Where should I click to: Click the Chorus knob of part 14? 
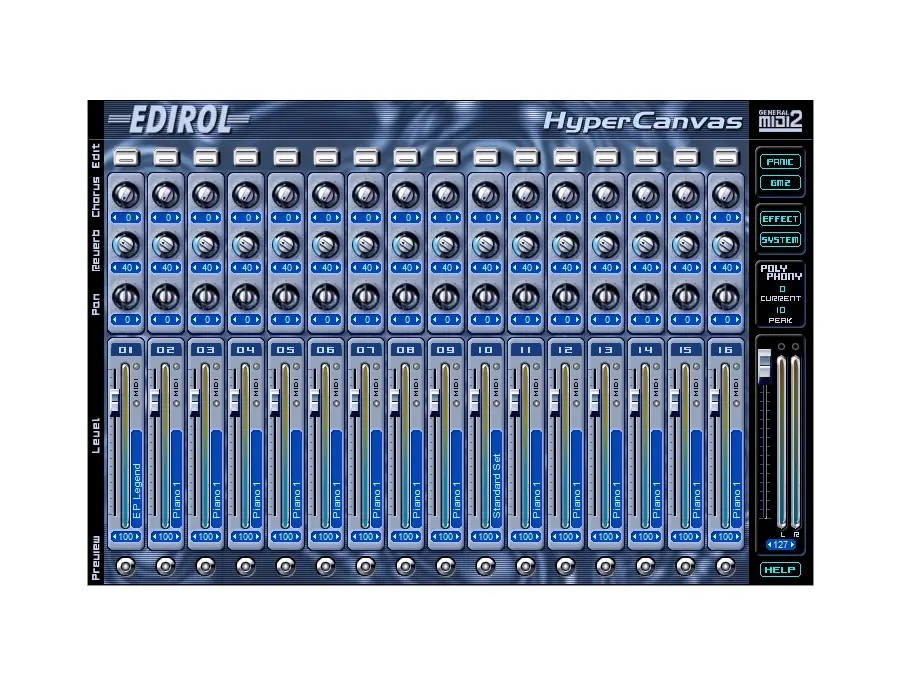pos(646,195)
